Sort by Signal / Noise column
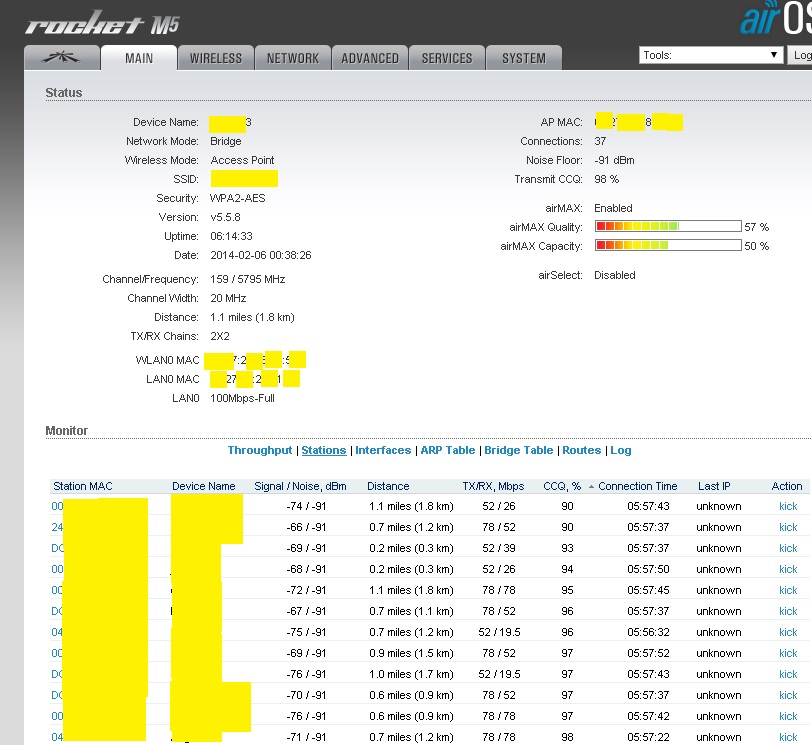 click(x=300, y=486)
